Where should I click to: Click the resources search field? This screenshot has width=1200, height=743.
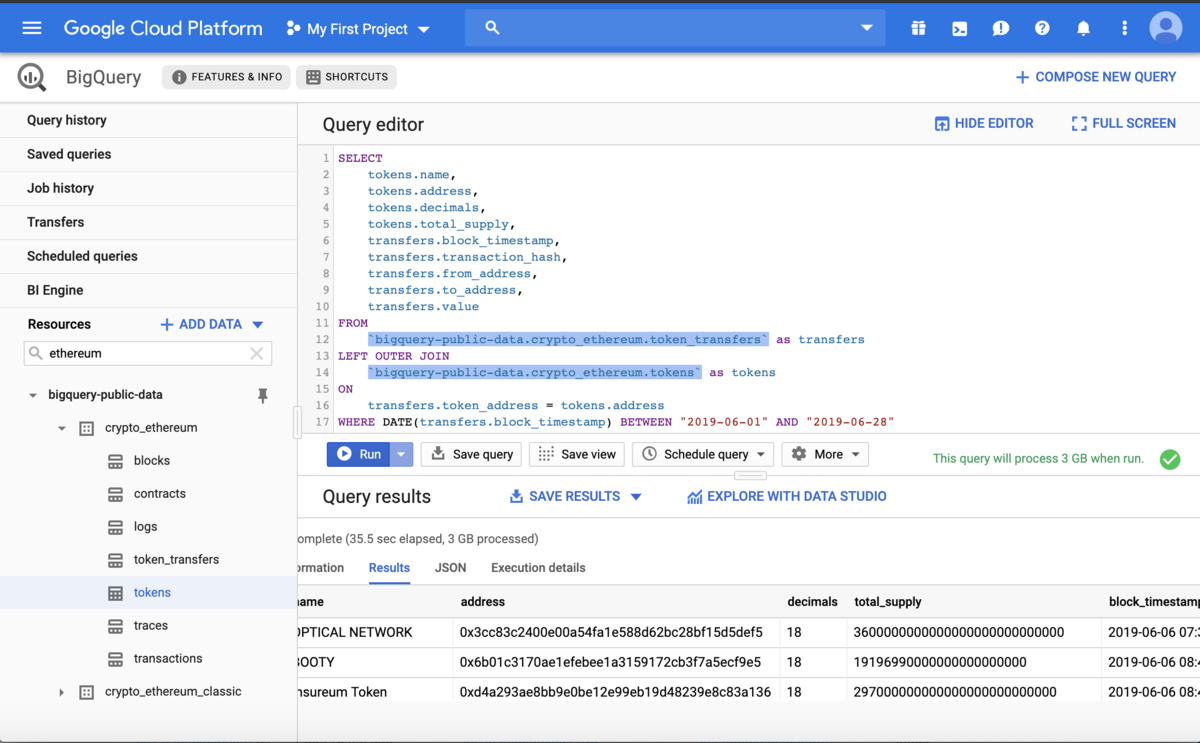pos(147,353)
